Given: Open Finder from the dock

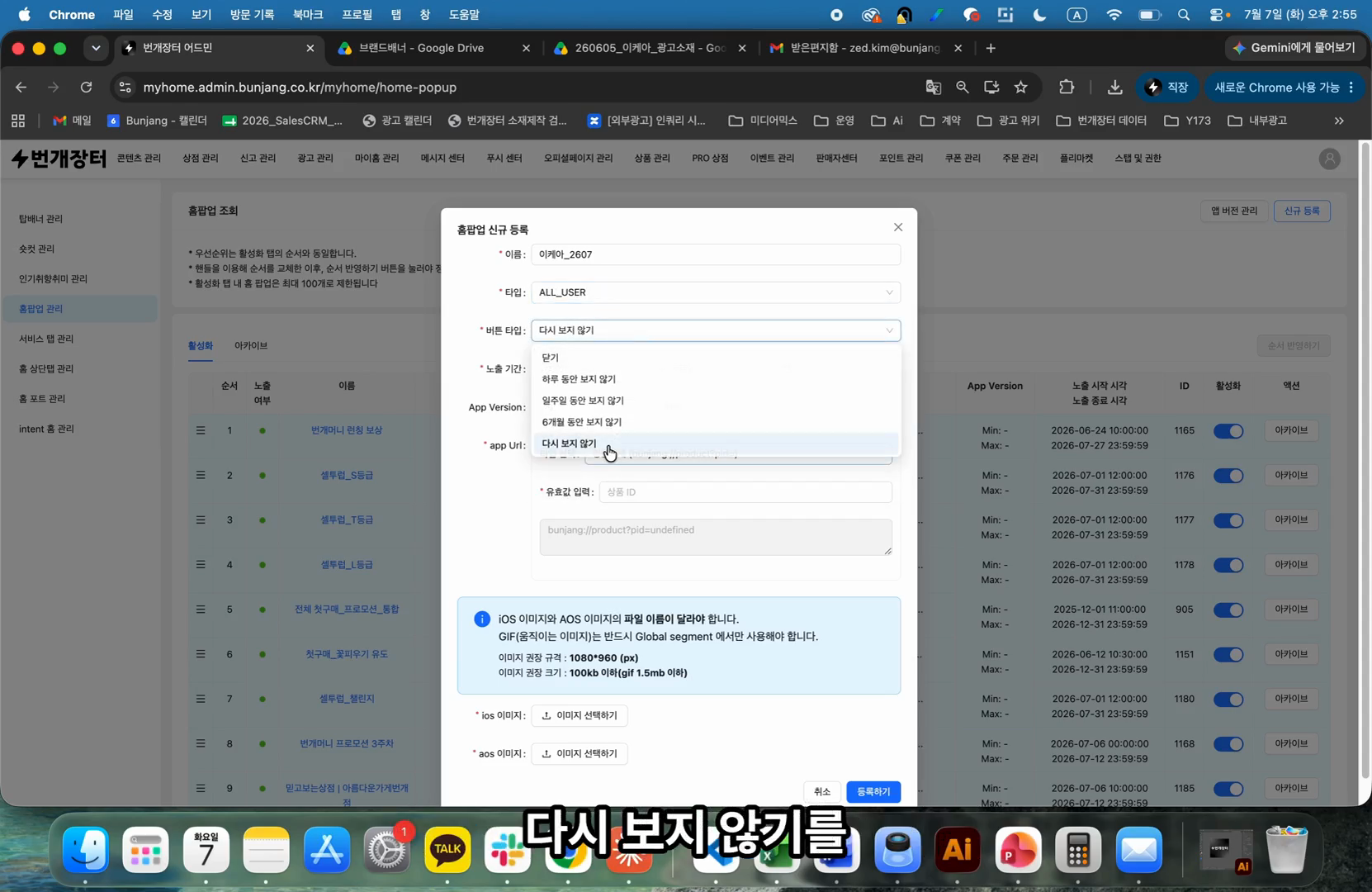Looking at the screenshot, I should (86, 850).
